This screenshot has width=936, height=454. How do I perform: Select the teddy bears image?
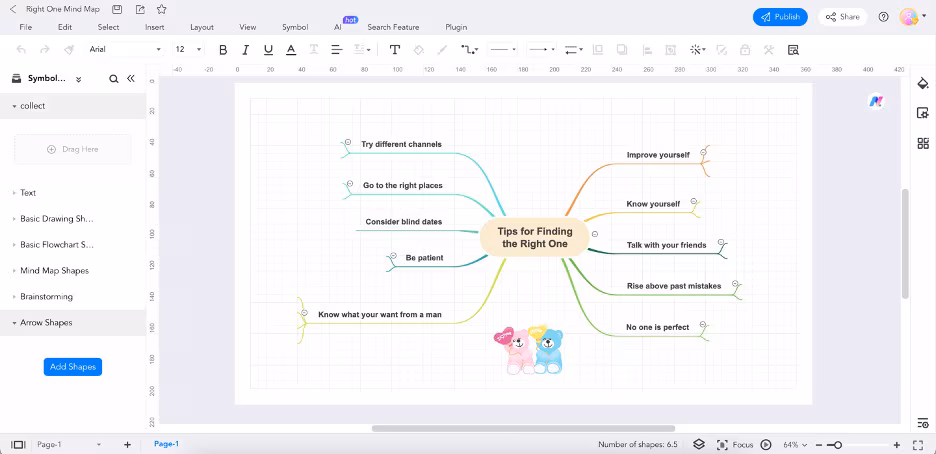tap(529, 350)
